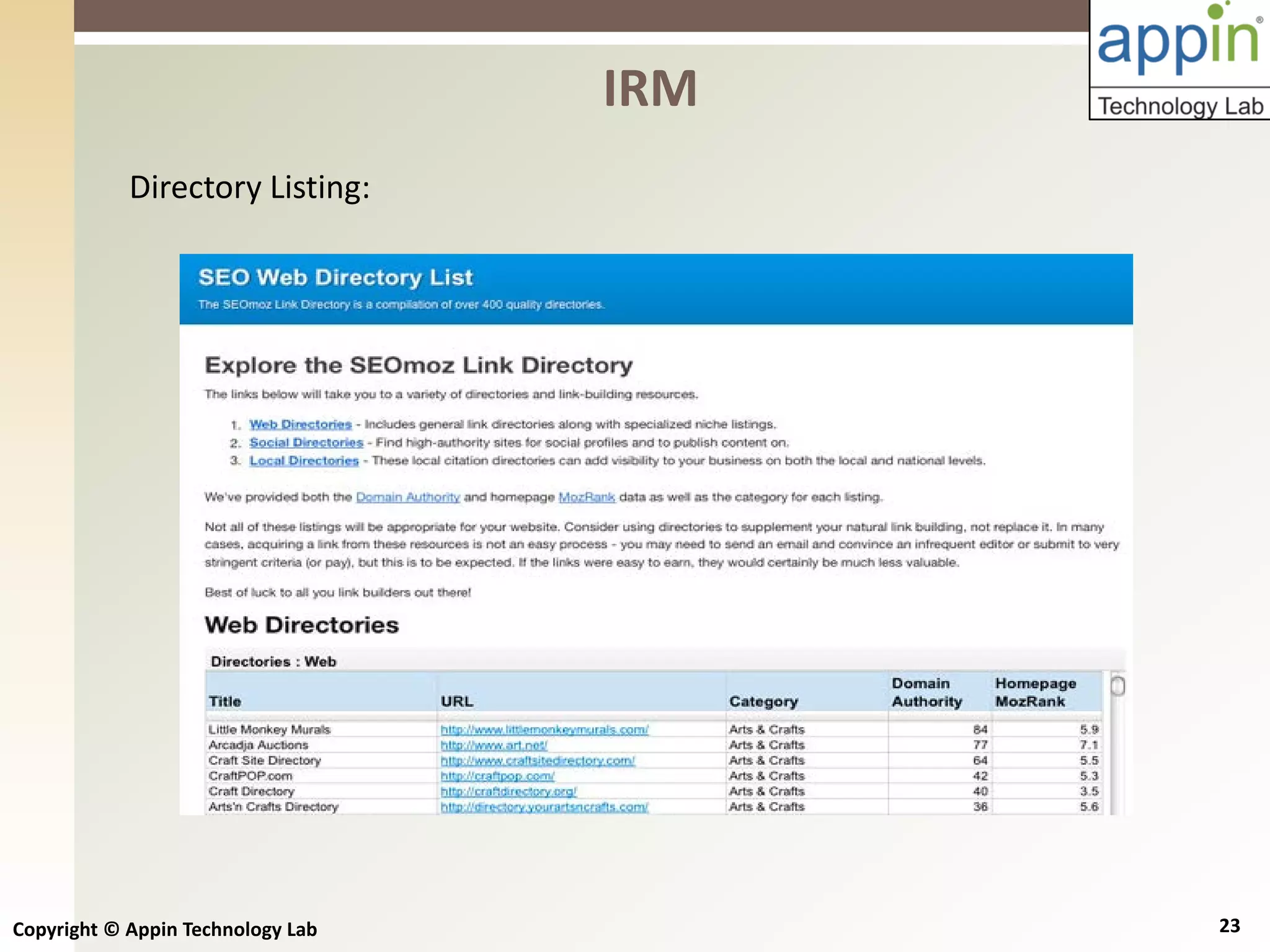Open directory.yourartsncrafts.com URL link
The width and height of the screenshot is (1270, 952).
tap(544, 807)
